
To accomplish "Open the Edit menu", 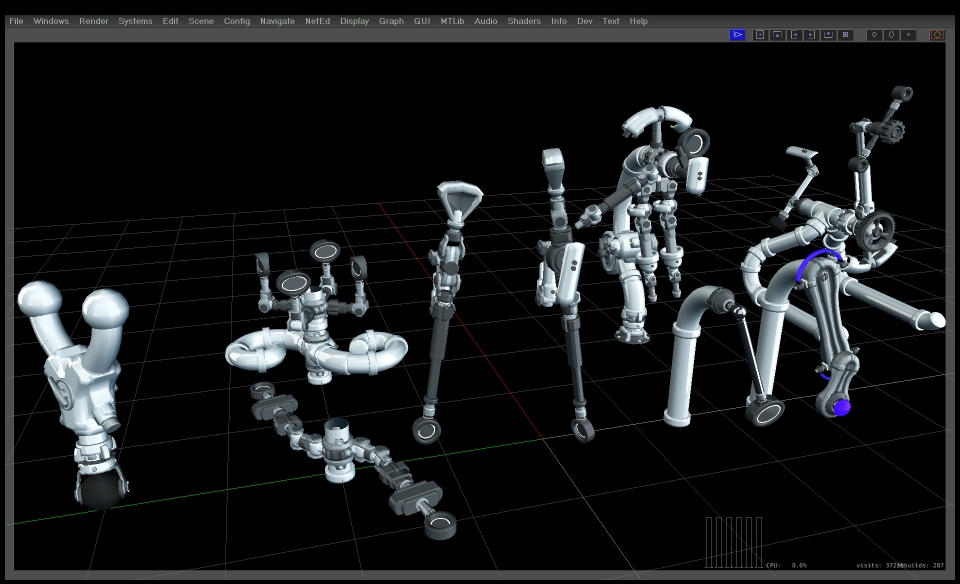I will coord(170,21).
